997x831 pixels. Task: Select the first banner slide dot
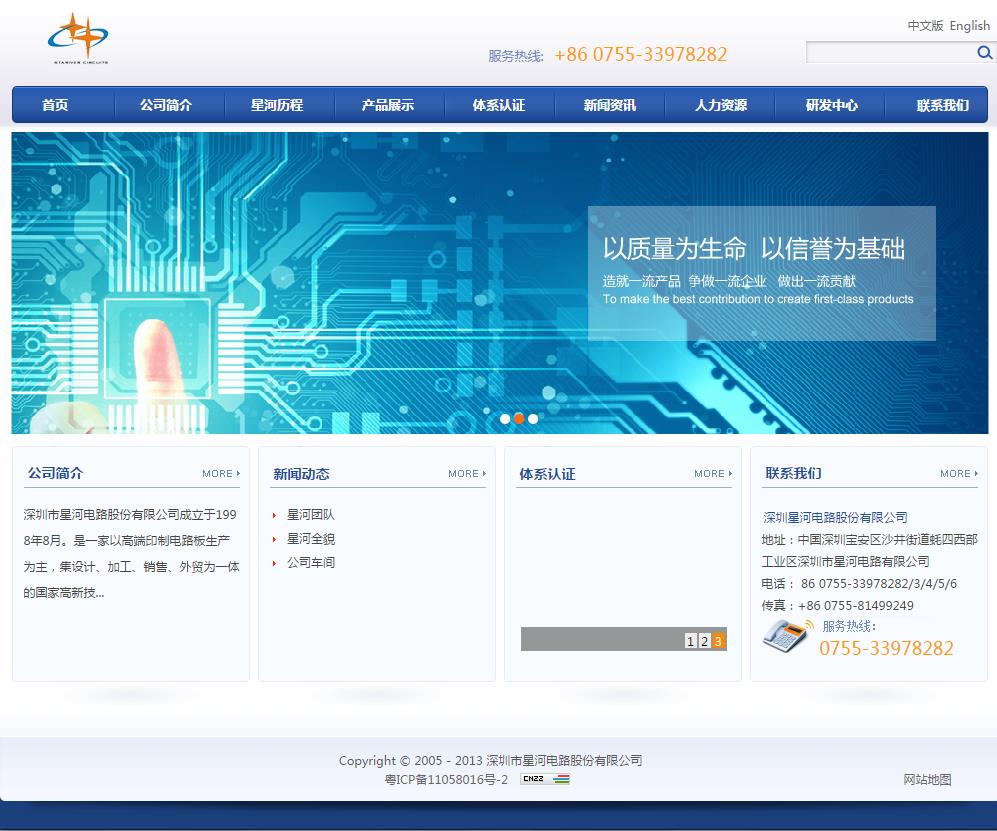[505, 419]
